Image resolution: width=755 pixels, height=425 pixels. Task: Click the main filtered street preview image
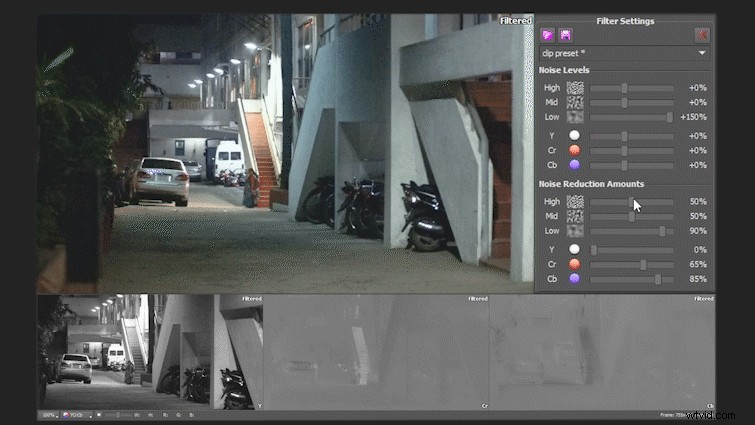(286, 154)
